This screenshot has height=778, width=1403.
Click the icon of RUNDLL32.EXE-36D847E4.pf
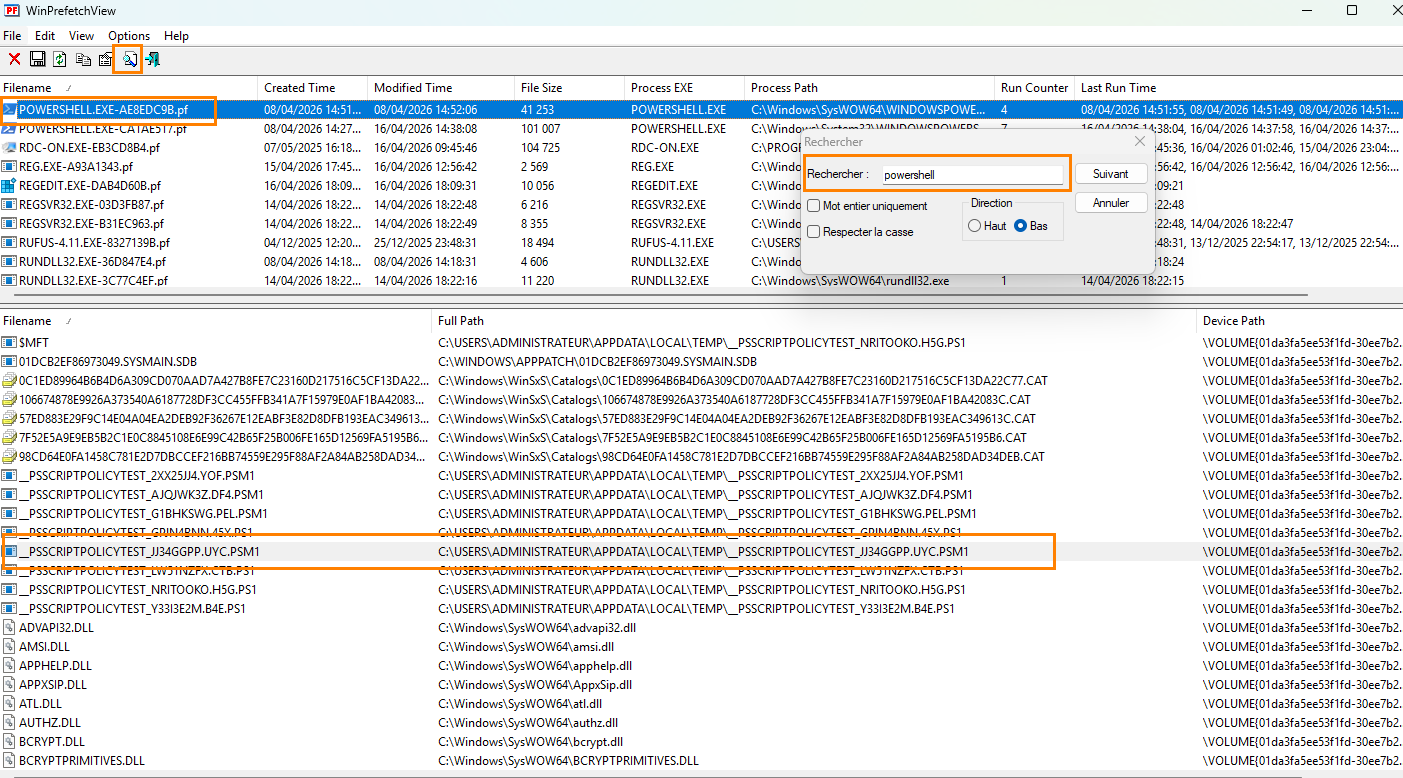click(x=9, y=262)
